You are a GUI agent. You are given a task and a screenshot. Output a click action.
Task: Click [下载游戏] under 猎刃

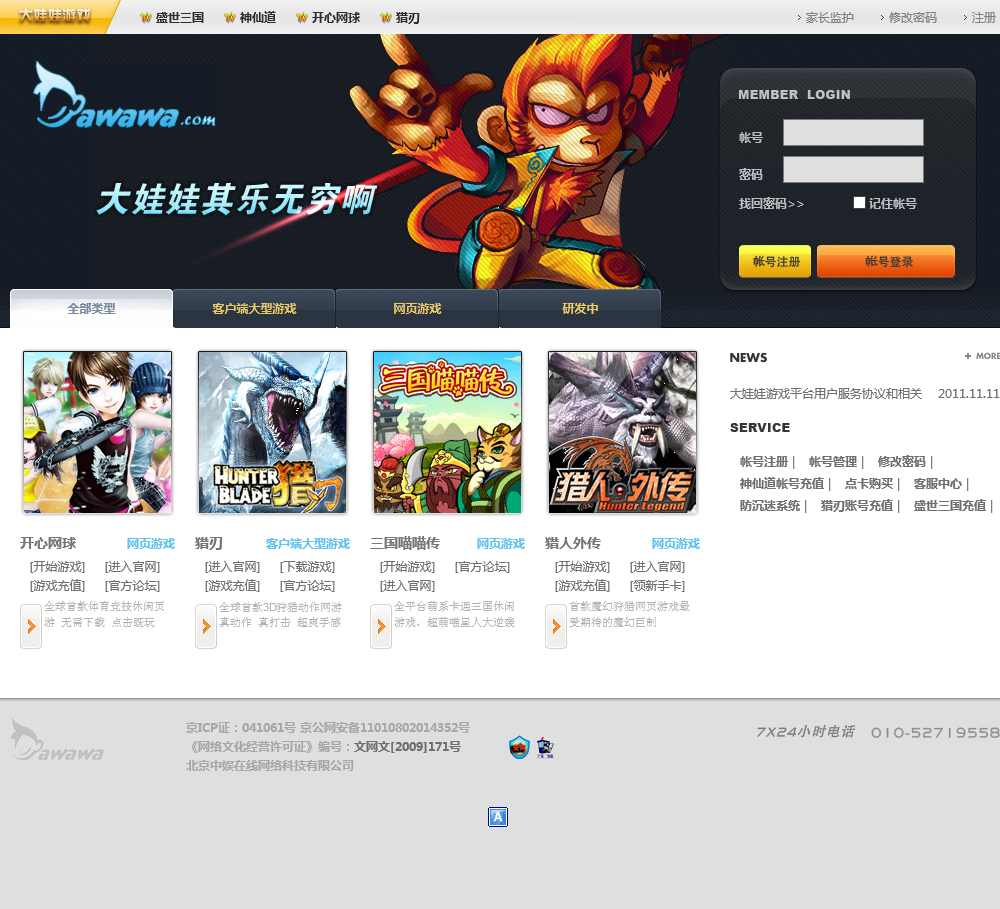coord(307,566)
